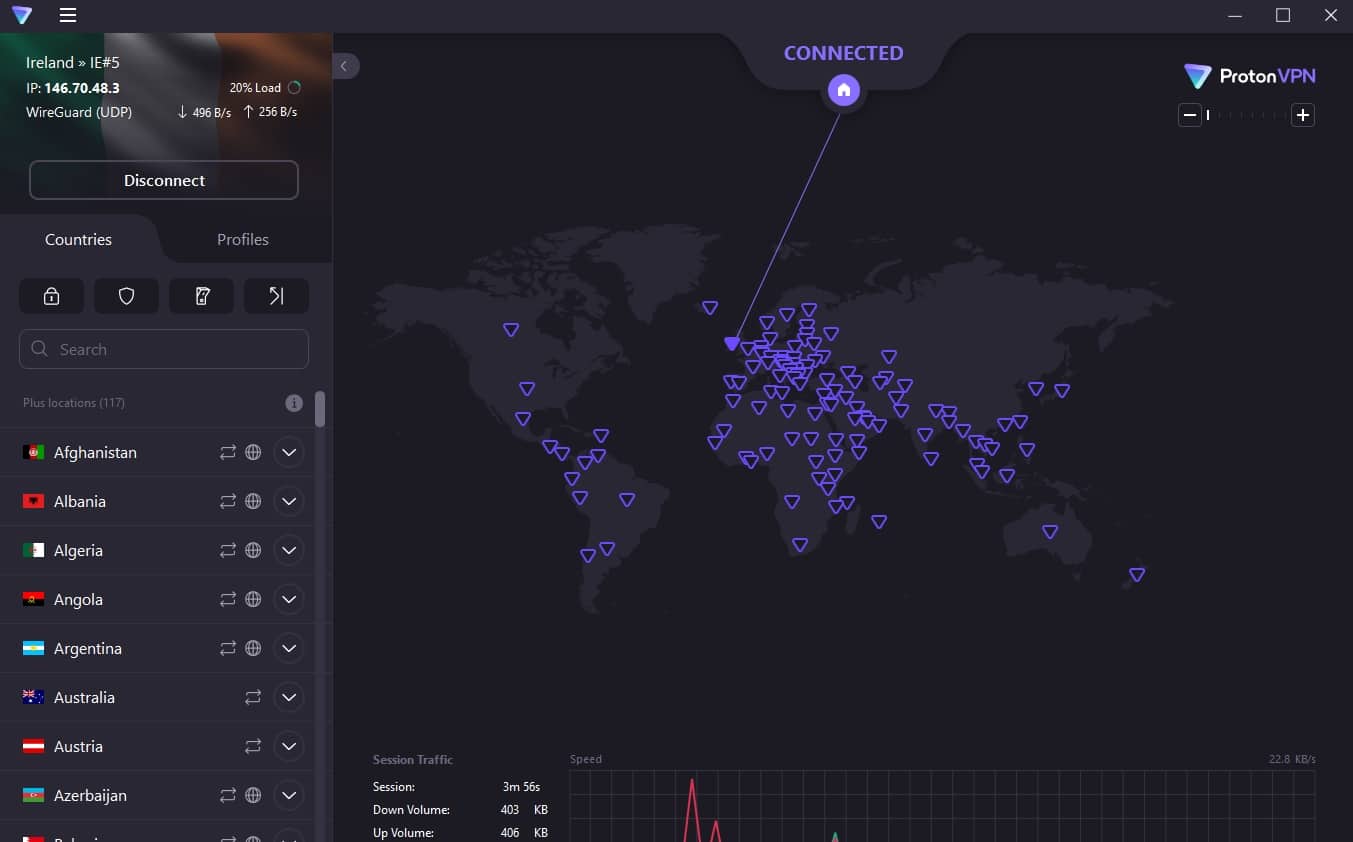
Task: Click the Iceland map marker
Action: coord(710,308)
